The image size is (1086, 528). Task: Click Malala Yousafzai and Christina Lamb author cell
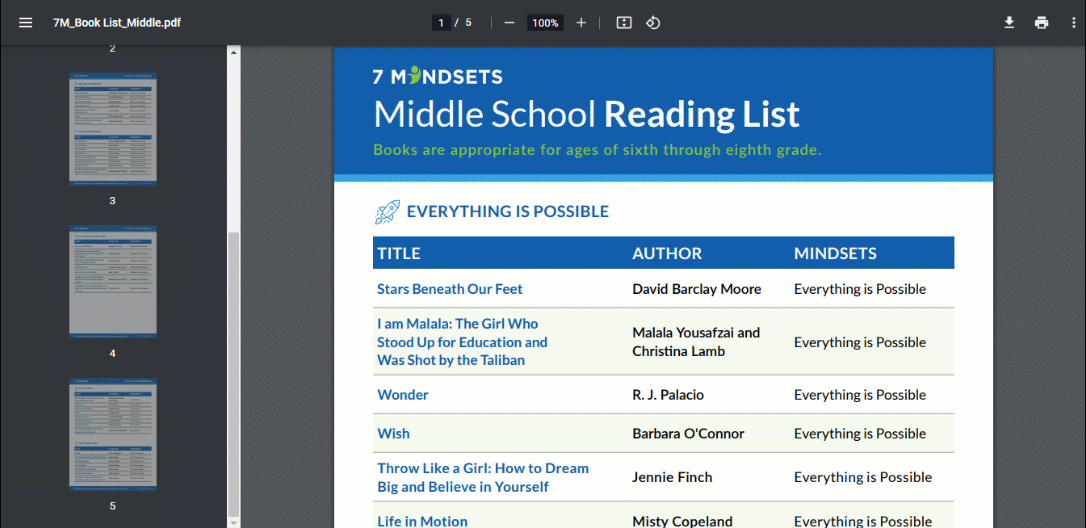click(696, 342)
